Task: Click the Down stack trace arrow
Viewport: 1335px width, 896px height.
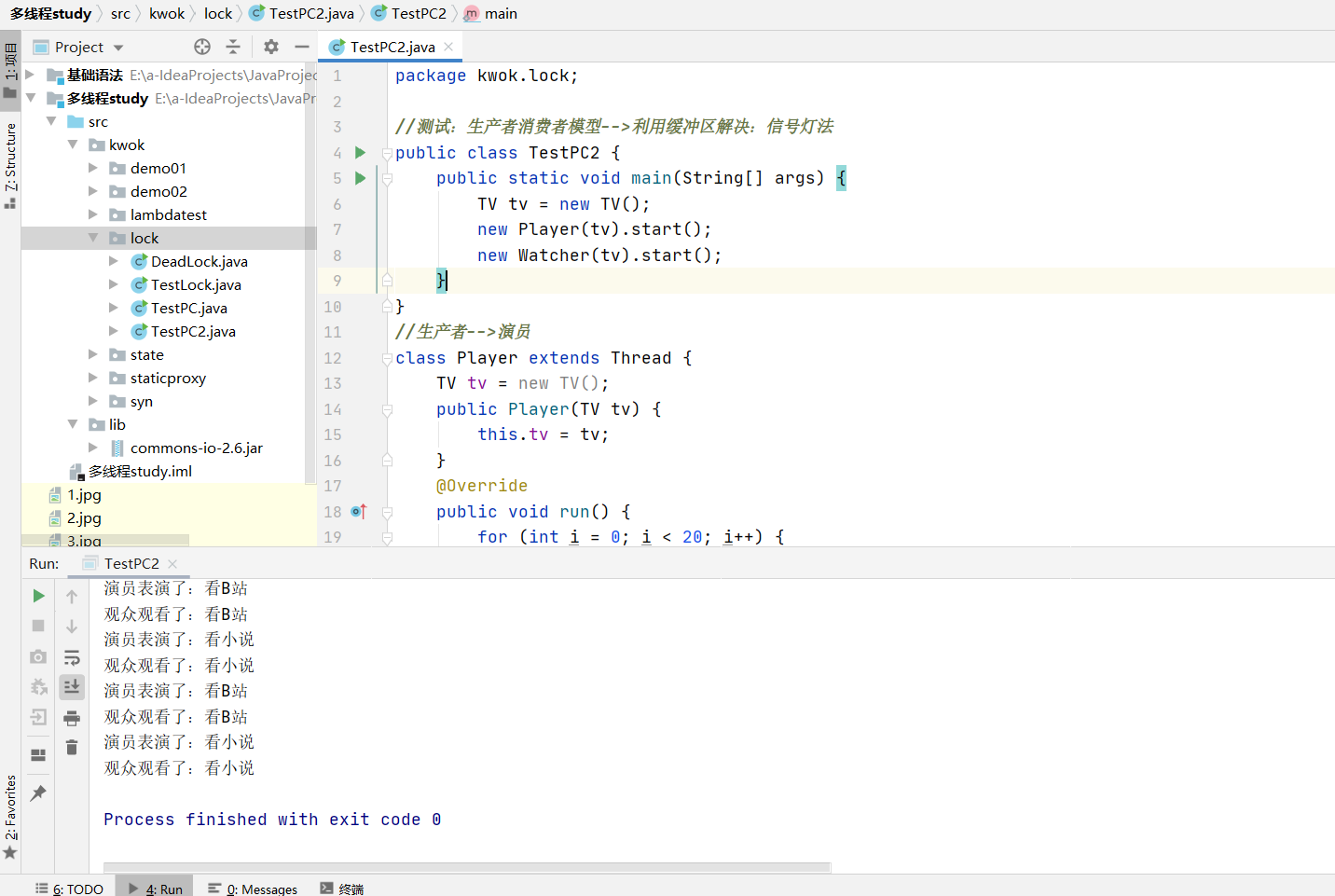Action: [72, 627]
